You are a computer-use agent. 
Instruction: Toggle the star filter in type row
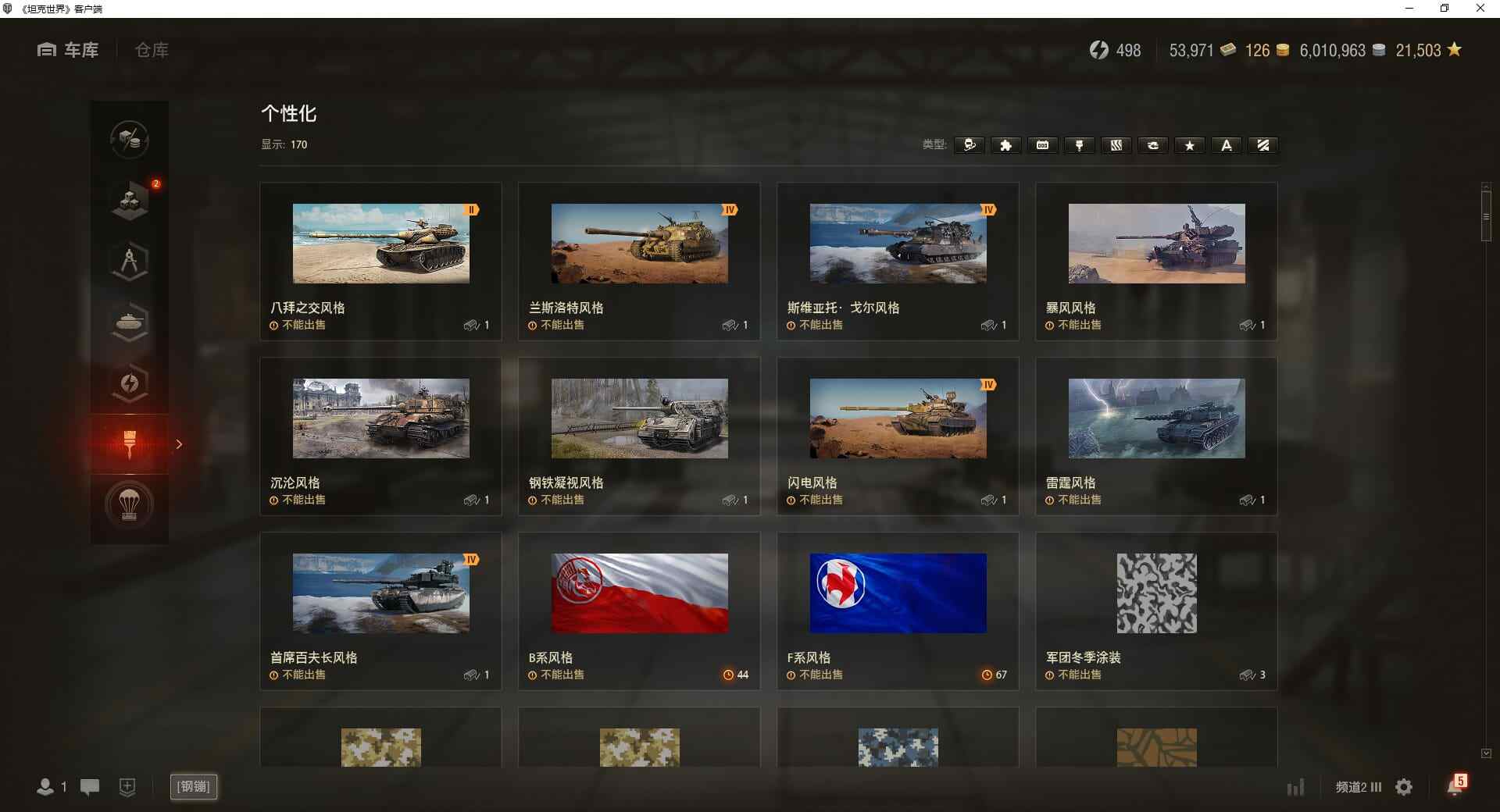click(x=1189, y=145)
